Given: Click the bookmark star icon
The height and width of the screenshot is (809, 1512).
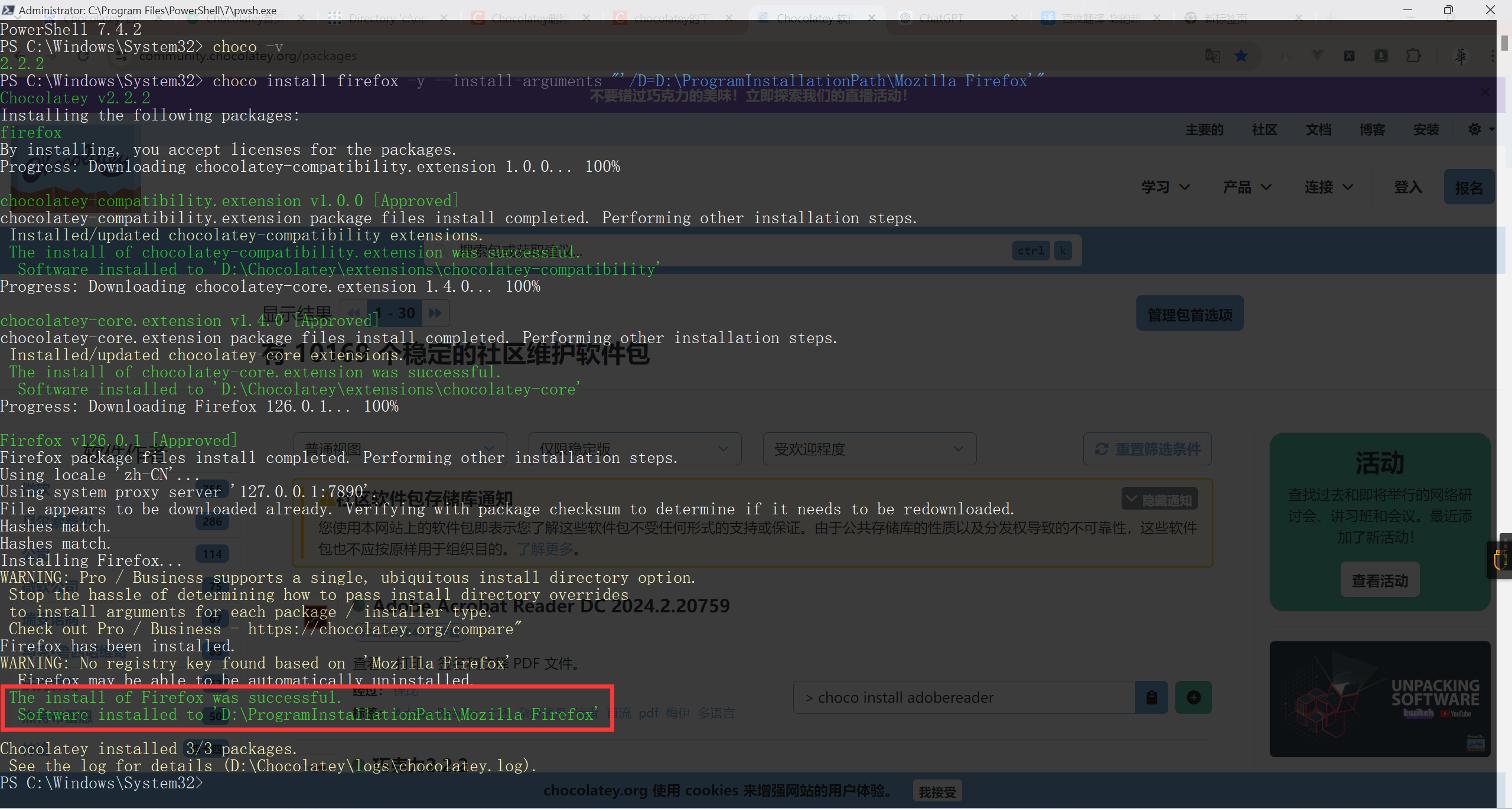Looking at the screenshot, I should (x=1241, y=56).
